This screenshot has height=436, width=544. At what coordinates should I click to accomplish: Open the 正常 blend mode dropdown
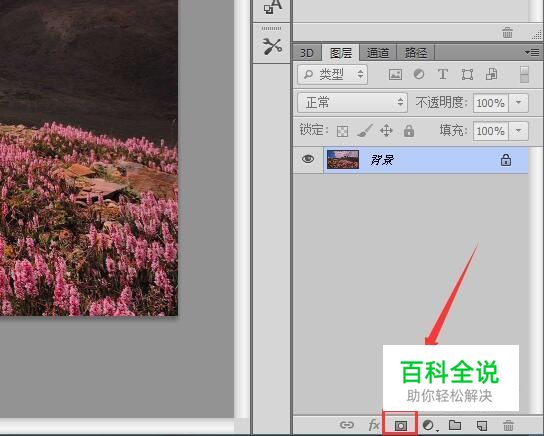point(352,103)
